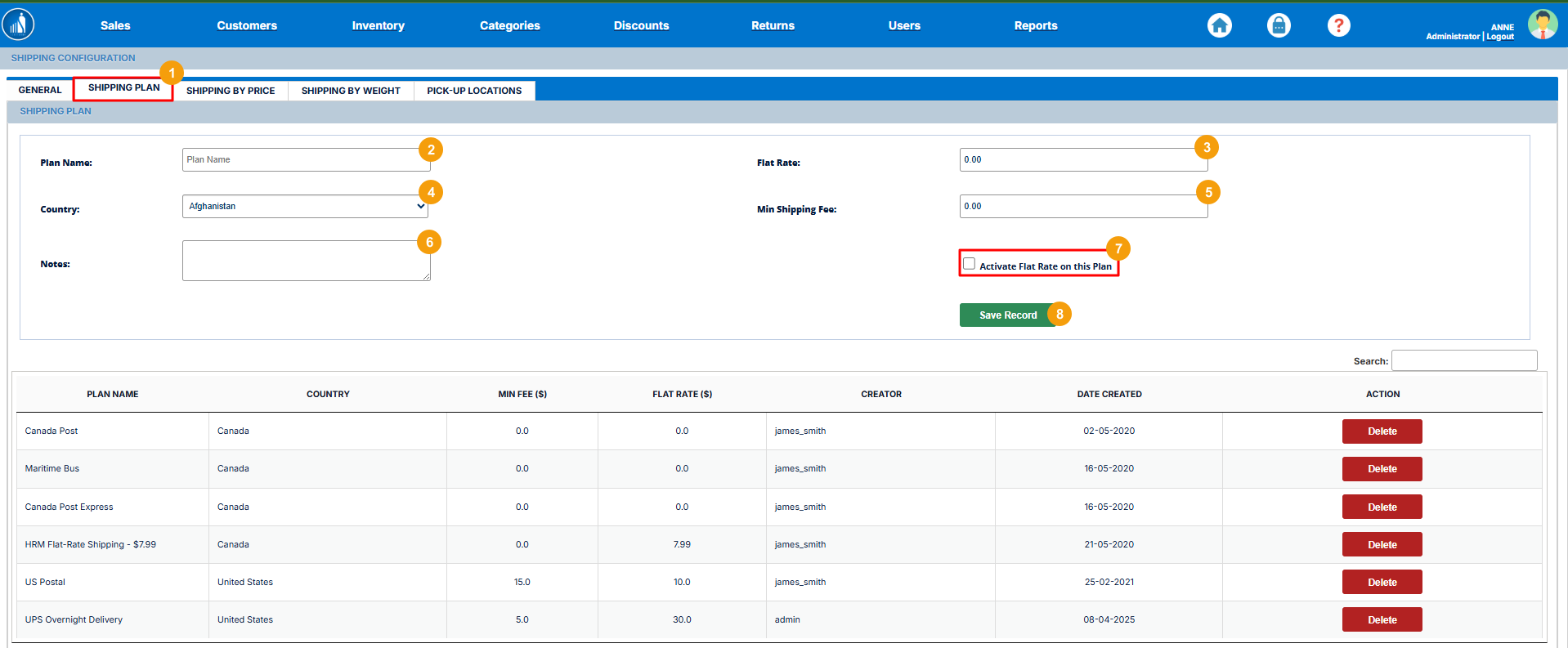1568x648 pixels.
Task: Open the Inventory menu
Action: [378, 25]
